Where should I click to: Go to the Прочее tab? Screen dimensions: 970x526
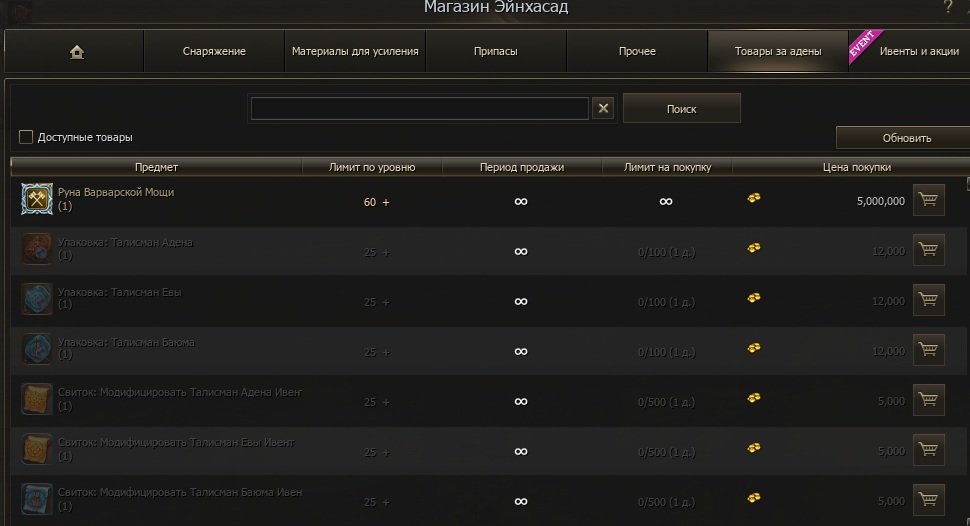pyautogui.click(x=637, y=51)
